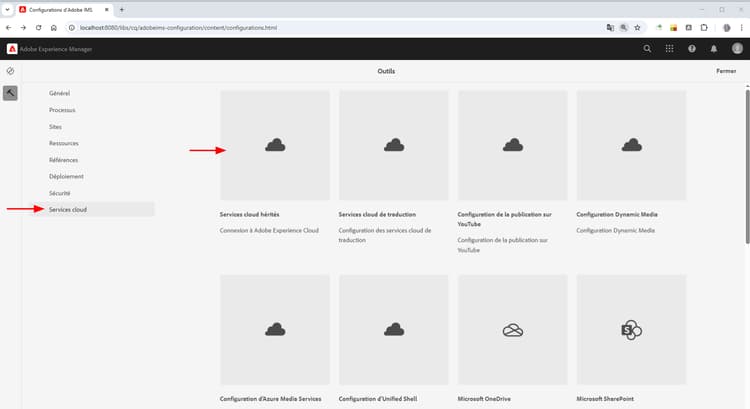Image resolution: width=750 pixels, height=409 pixels.
Task: Open Unified Shell configuration cloud icon
Action: click(394, 330)
